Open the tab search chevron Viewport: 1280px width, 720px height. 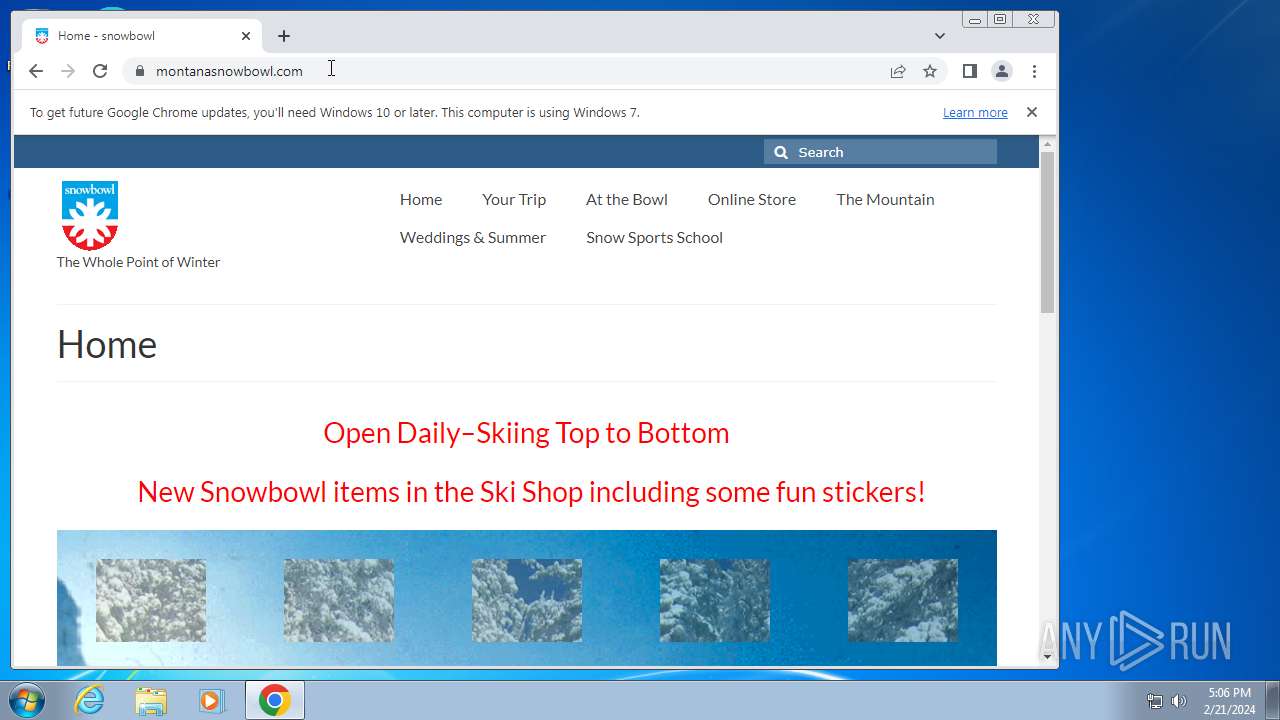940,36
